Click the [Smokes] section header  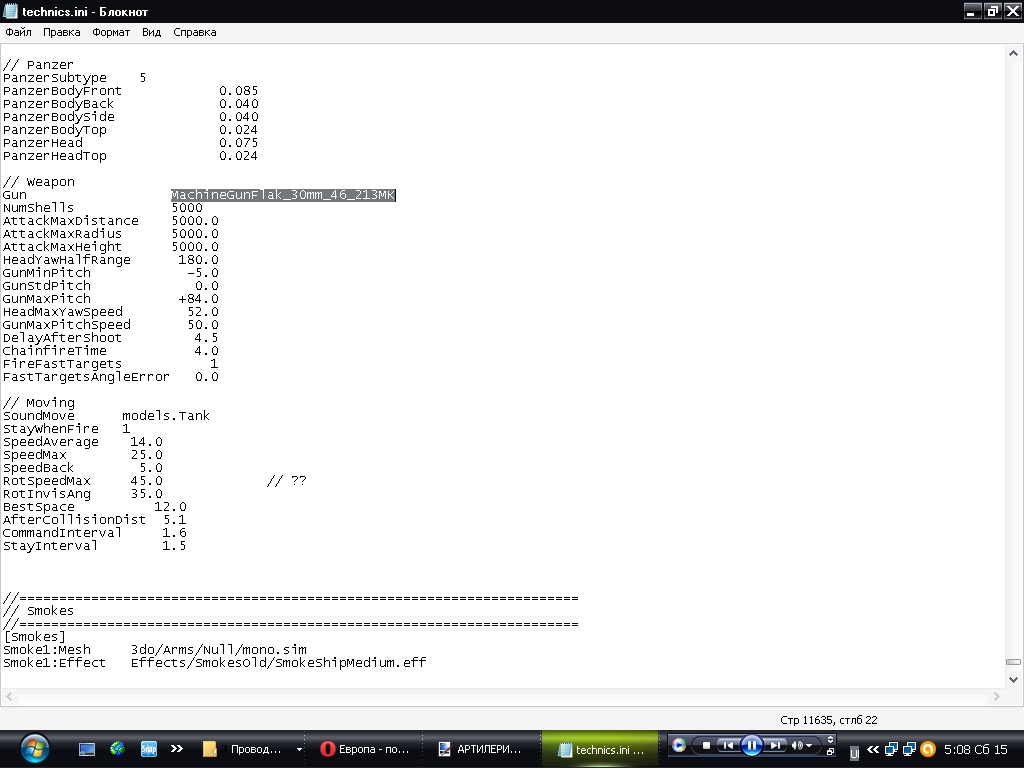coord(35,637)
